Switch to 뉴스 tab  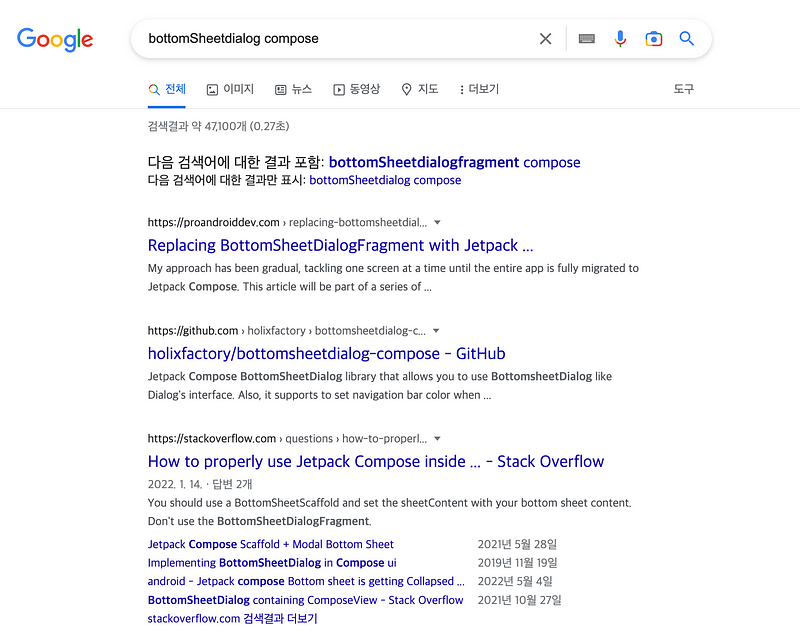[293, 89]
